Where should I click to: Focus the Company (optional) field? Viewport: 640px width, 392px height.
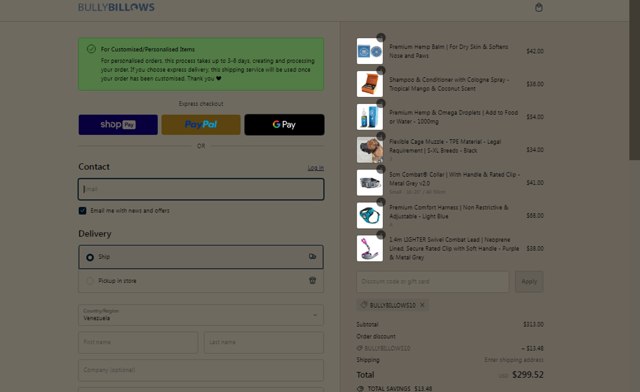tap(201, 370)
